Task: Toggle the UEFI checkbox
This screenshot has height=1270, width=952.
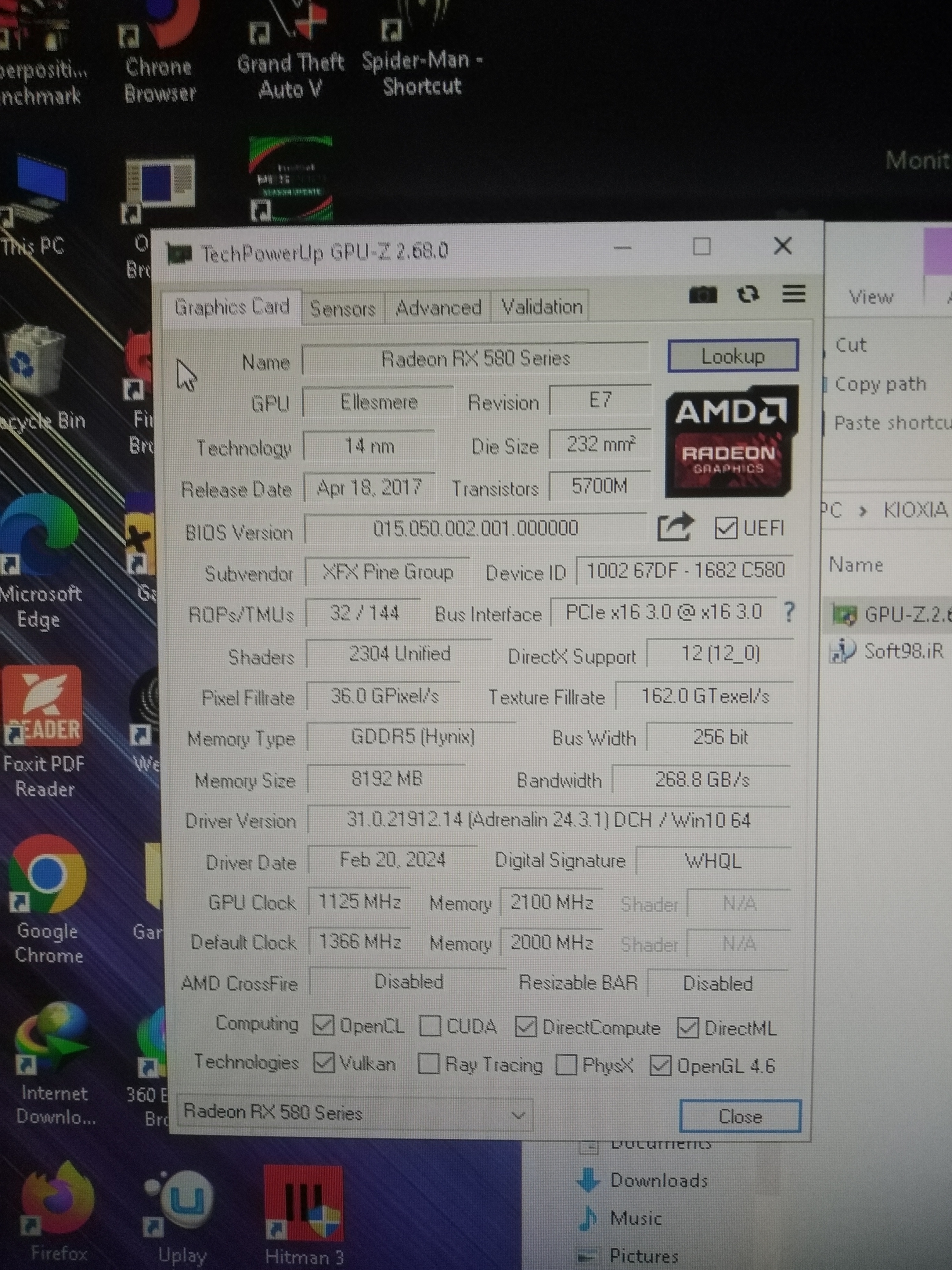Action: pyautogui.click(x=726, y=528)
